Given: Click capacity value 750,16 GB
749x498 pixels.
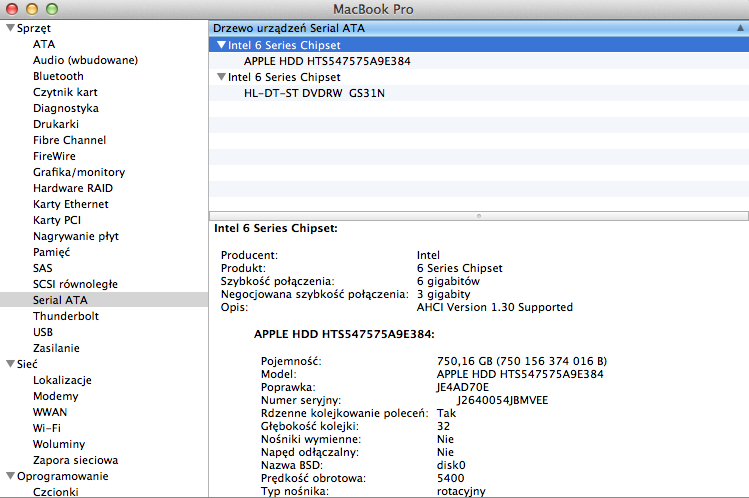Looking at the screenshot, I should [464, 361].
